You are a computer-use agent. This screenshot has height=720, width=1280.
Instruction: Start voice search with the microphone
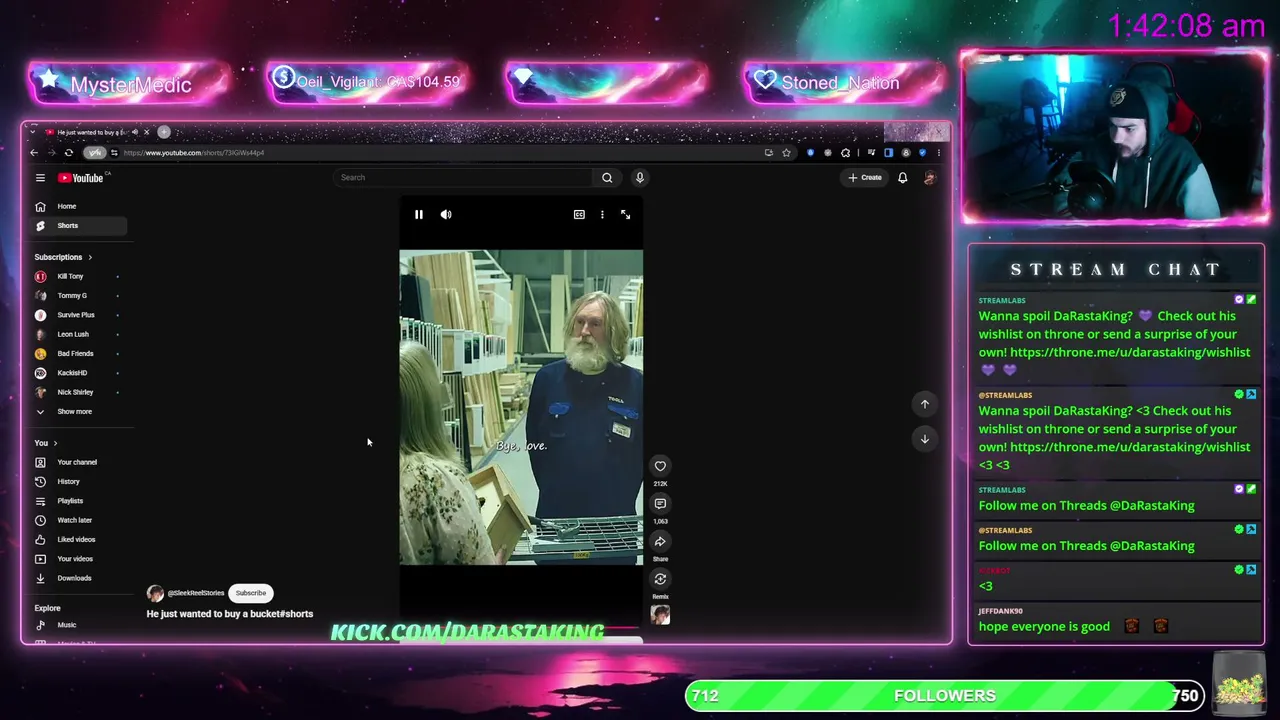point(640,178)
